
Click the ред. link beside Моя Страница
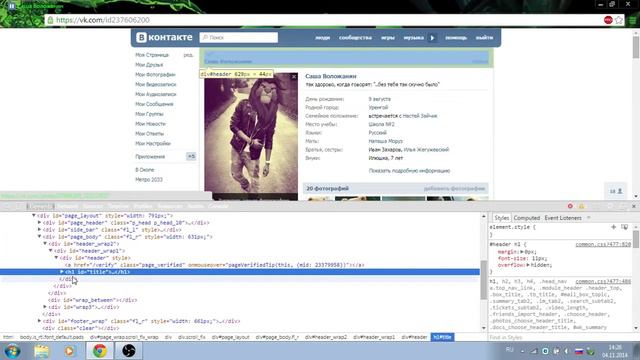point(188,55)
